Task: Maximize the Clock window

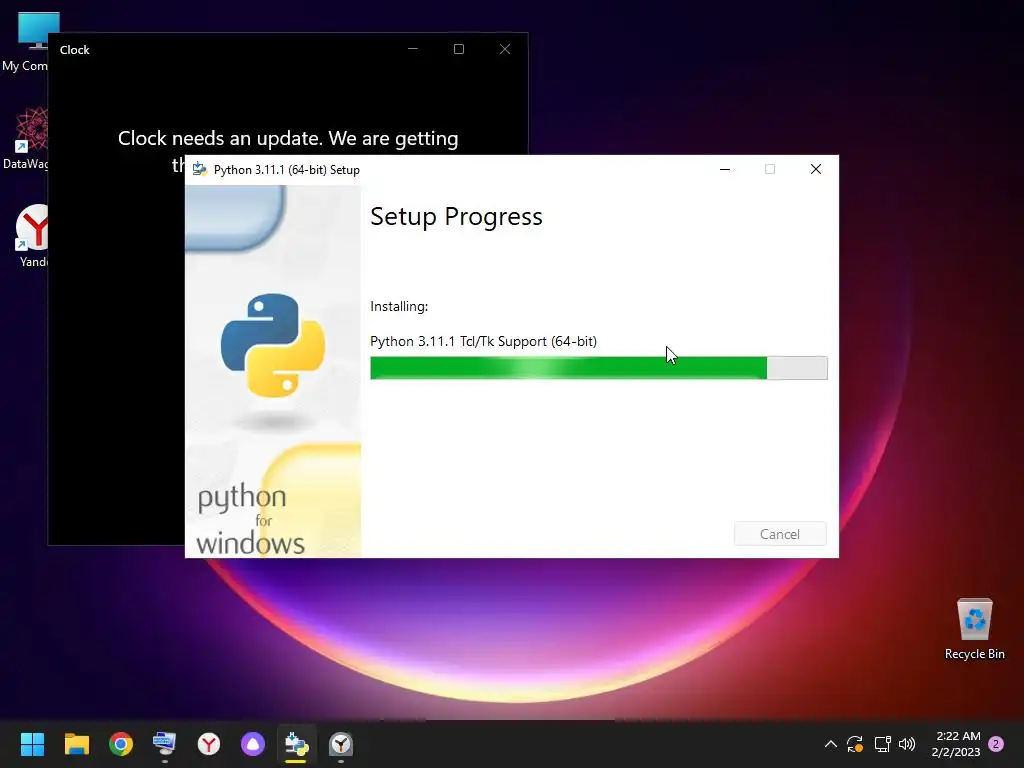Action: point(458,49)
